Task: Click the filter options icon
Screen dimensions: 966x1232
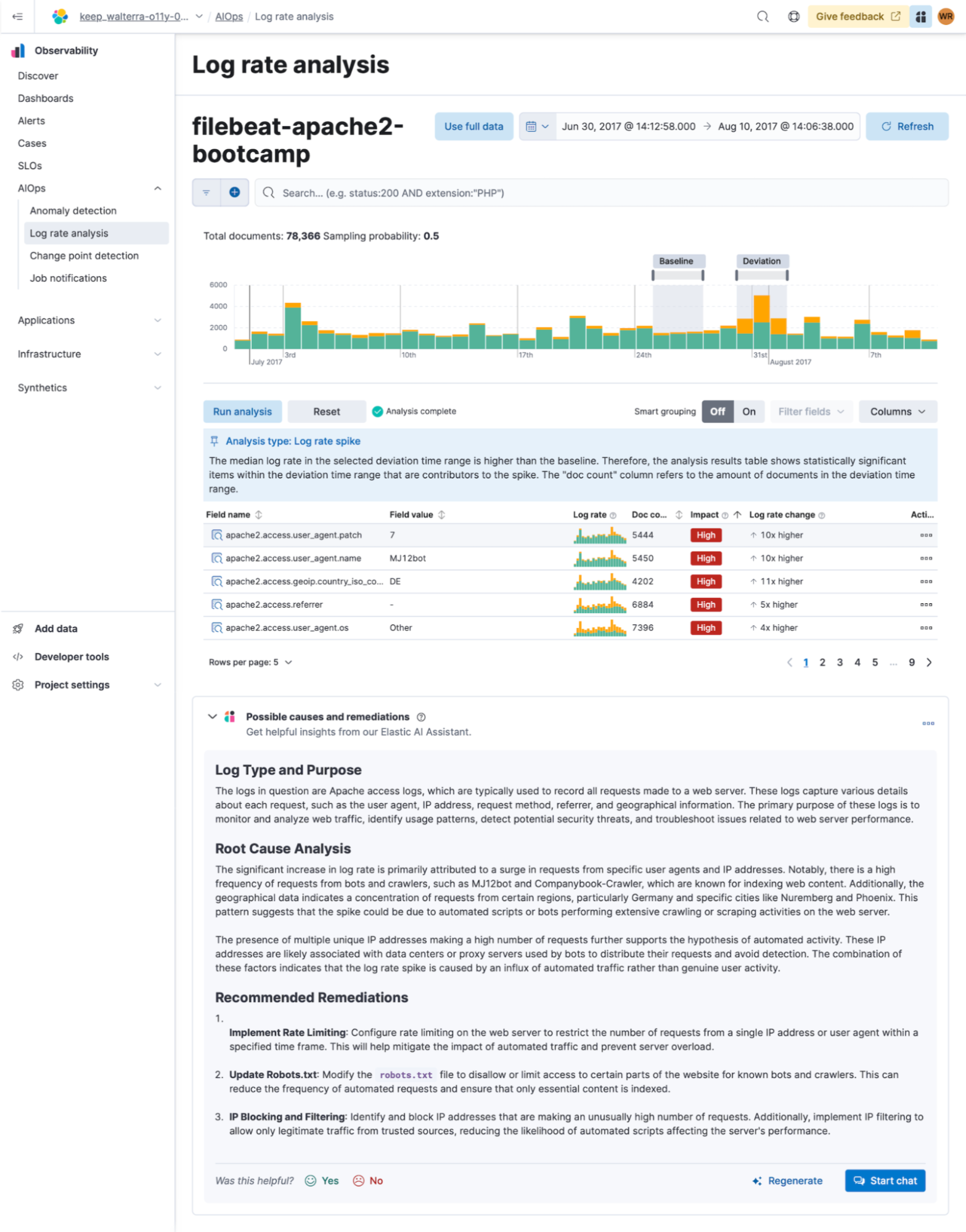Action: [207, 193]
